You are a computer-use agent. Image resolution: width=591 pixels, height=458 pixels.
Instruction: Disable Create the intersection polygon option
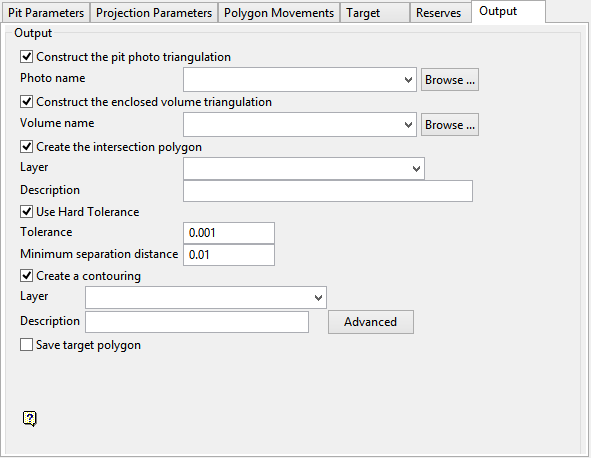point(26,147)
